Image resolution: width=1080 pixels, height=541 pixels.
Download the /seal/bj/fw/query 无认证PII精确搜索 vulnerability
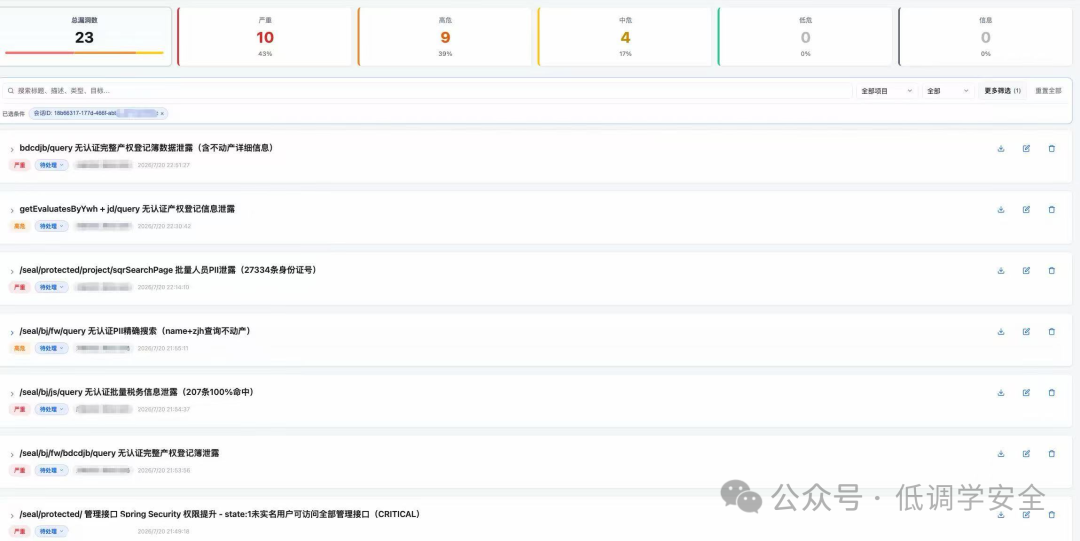point(1001,331)
